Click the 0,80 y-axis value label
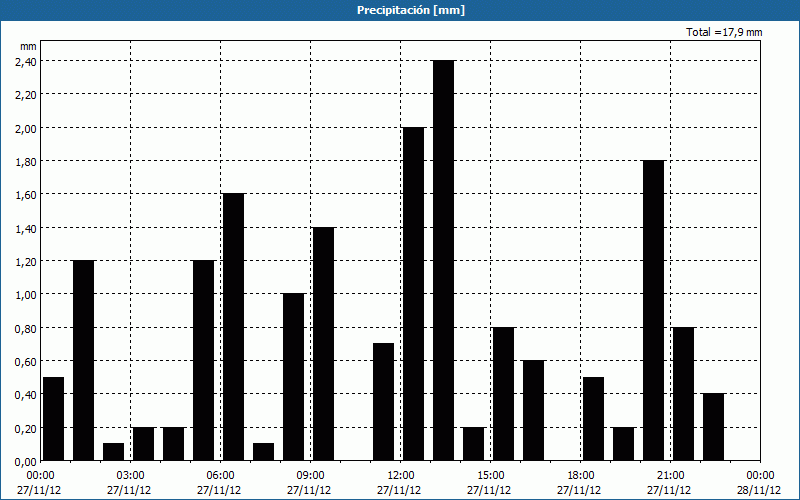The width and height of the screenshot is (800, 500). [26, 328]
